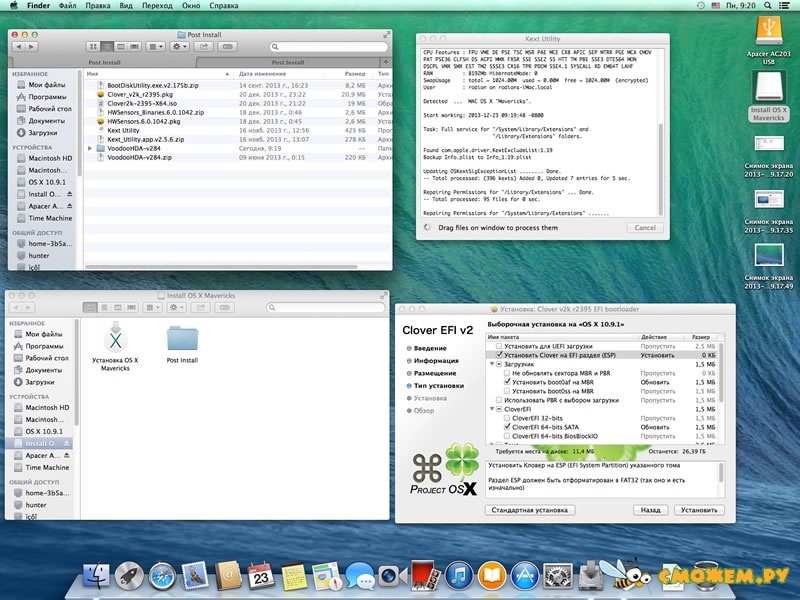The width and height of the screenshot is (800, 600).
Task: Expand the VoodooHDA-v284 folder
Action: (90, 148)
